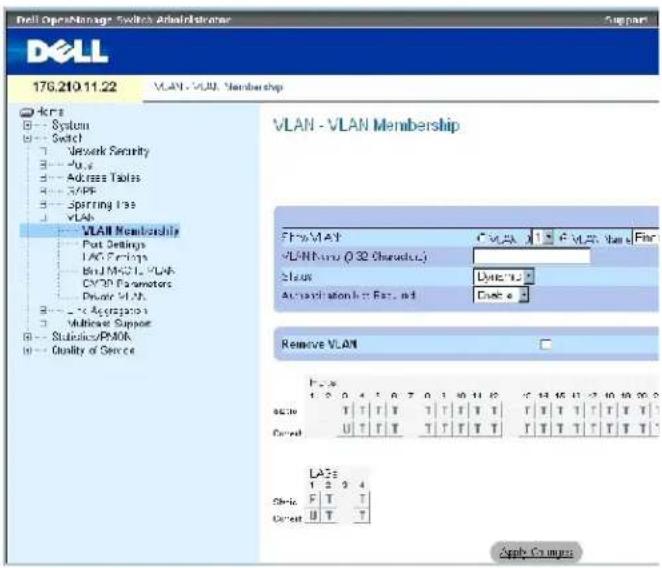Image resolution: width=662 pixels, height=568 pixels.
Task: Expand the Link Aggregation node
Action: click(43, 310)
